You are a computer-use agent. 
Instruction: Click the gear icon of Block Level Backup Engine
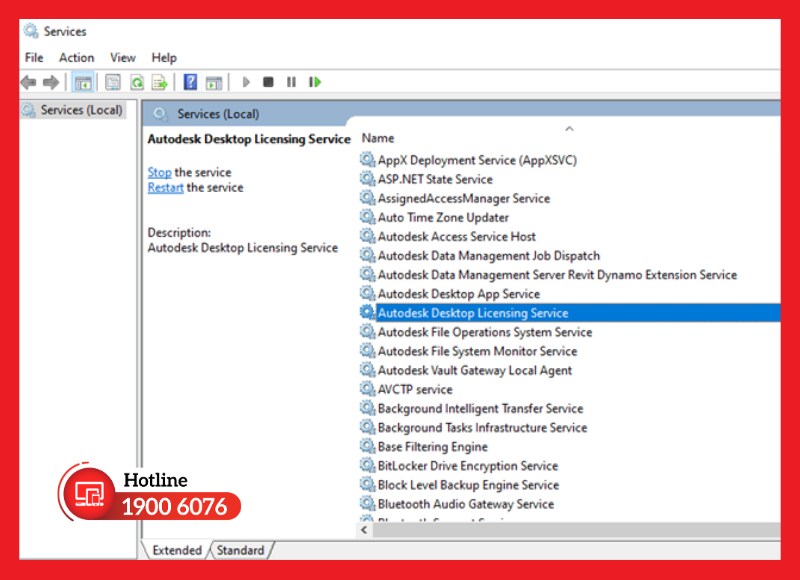[367, 484]
